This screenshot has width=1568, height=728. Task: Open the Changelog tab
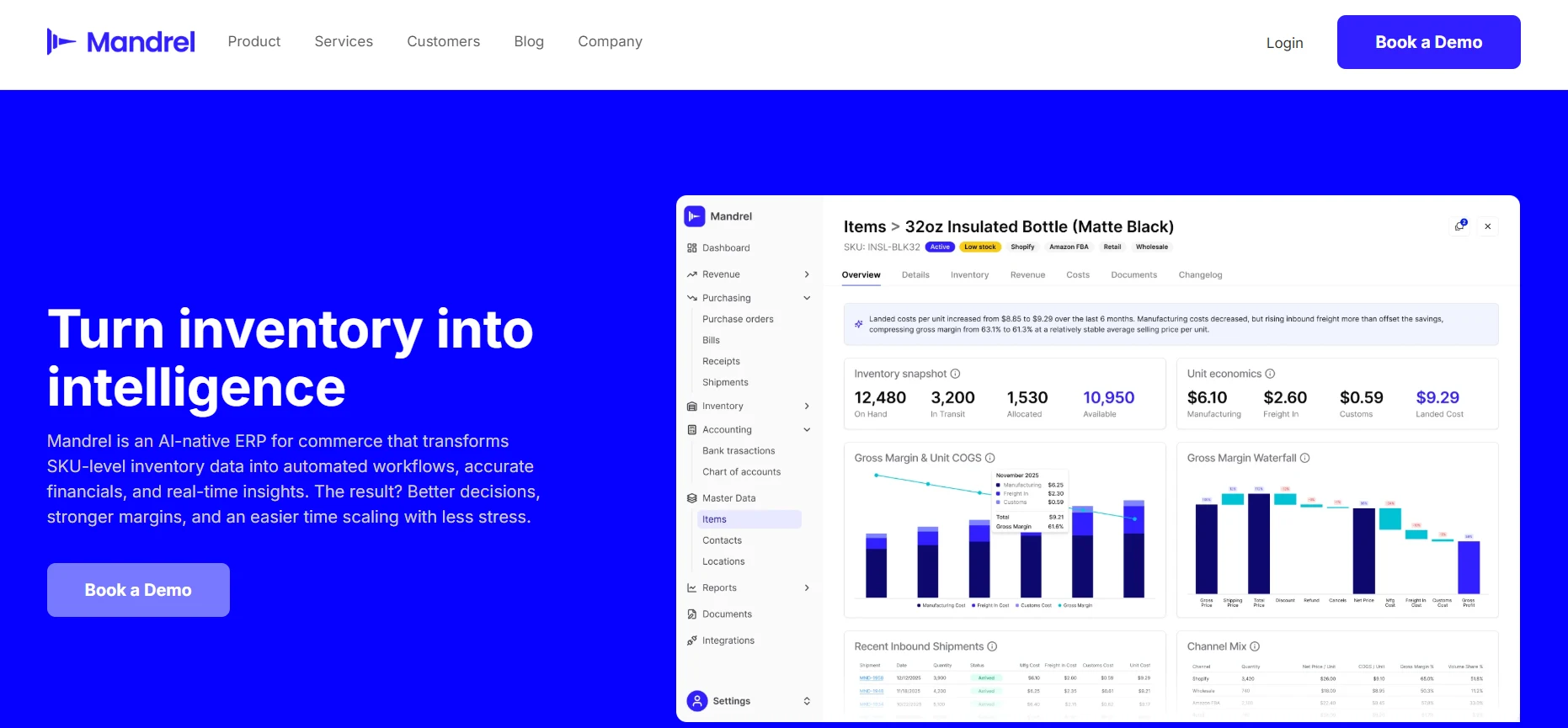(x=1200, y=275)
